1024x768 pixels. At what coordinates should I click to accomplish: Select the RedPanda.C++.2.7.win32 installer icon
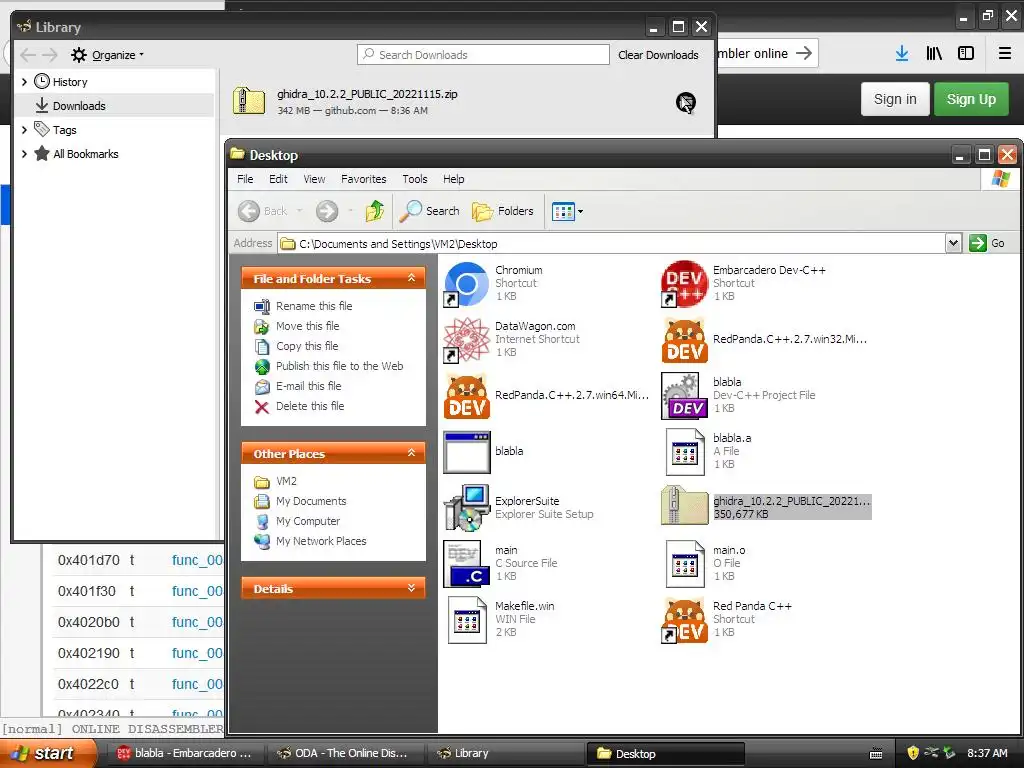(684, 340)
